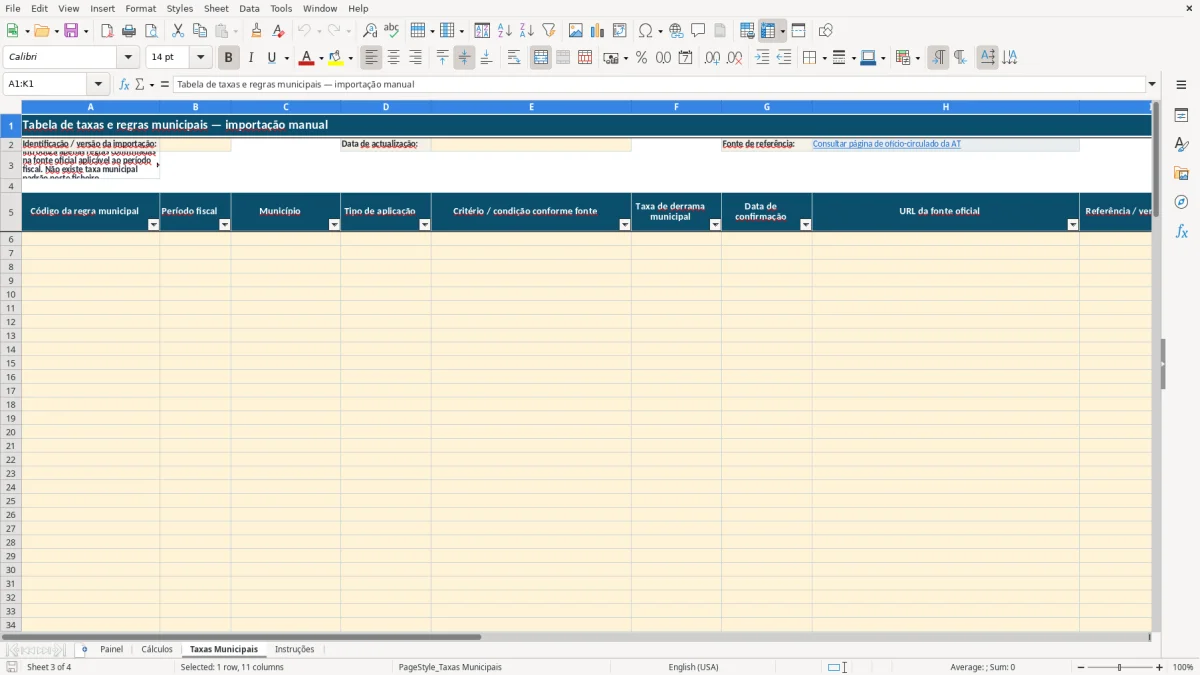The height and width of the screenshot is (675, 1200).
Task: Insert a comment
Action: tap(698, 31)
